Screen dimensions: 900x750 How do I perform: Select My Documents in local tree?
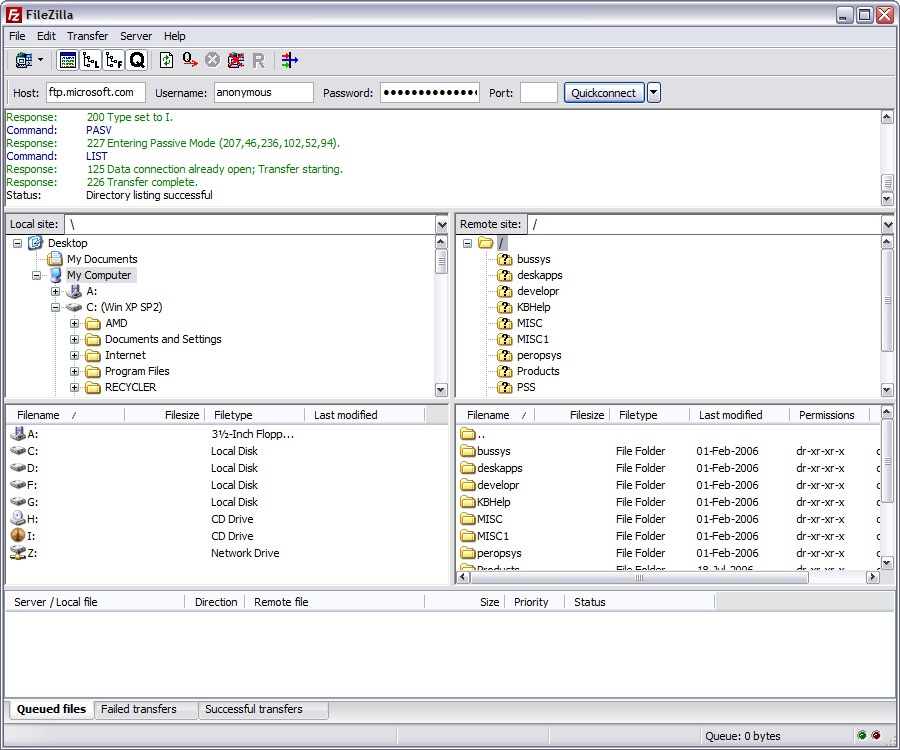(x=102, y=259)
